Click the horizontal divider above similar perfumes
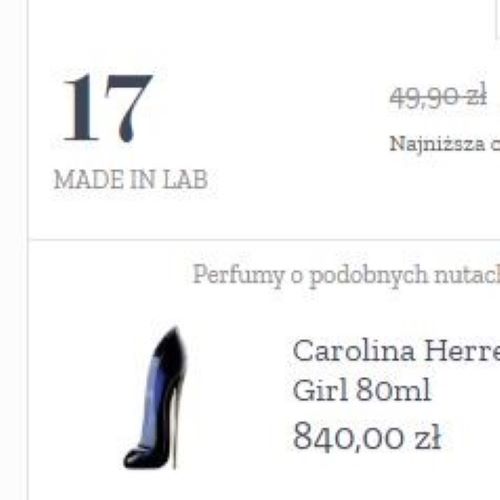Viewport: 500px width, 500px height. tap(264, 239)
